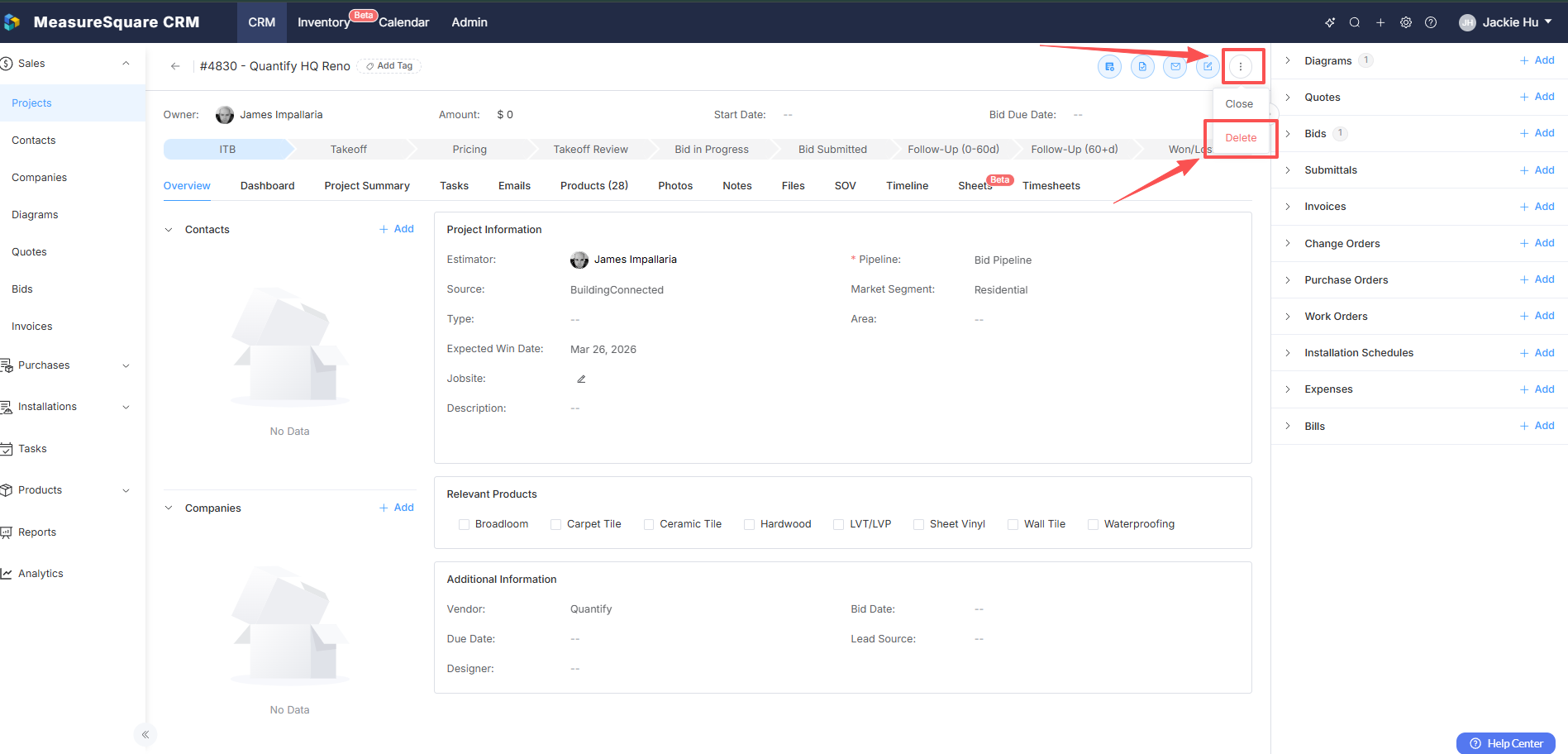Collapse the Companies section chevron

point(169,508)
